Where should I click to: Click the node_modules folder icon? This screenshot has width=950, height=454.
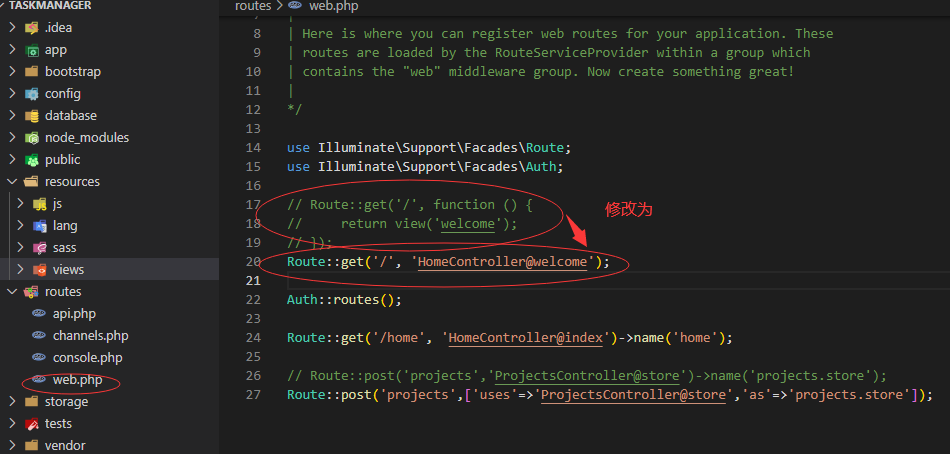pyautogui.click(x=32, y=138)
